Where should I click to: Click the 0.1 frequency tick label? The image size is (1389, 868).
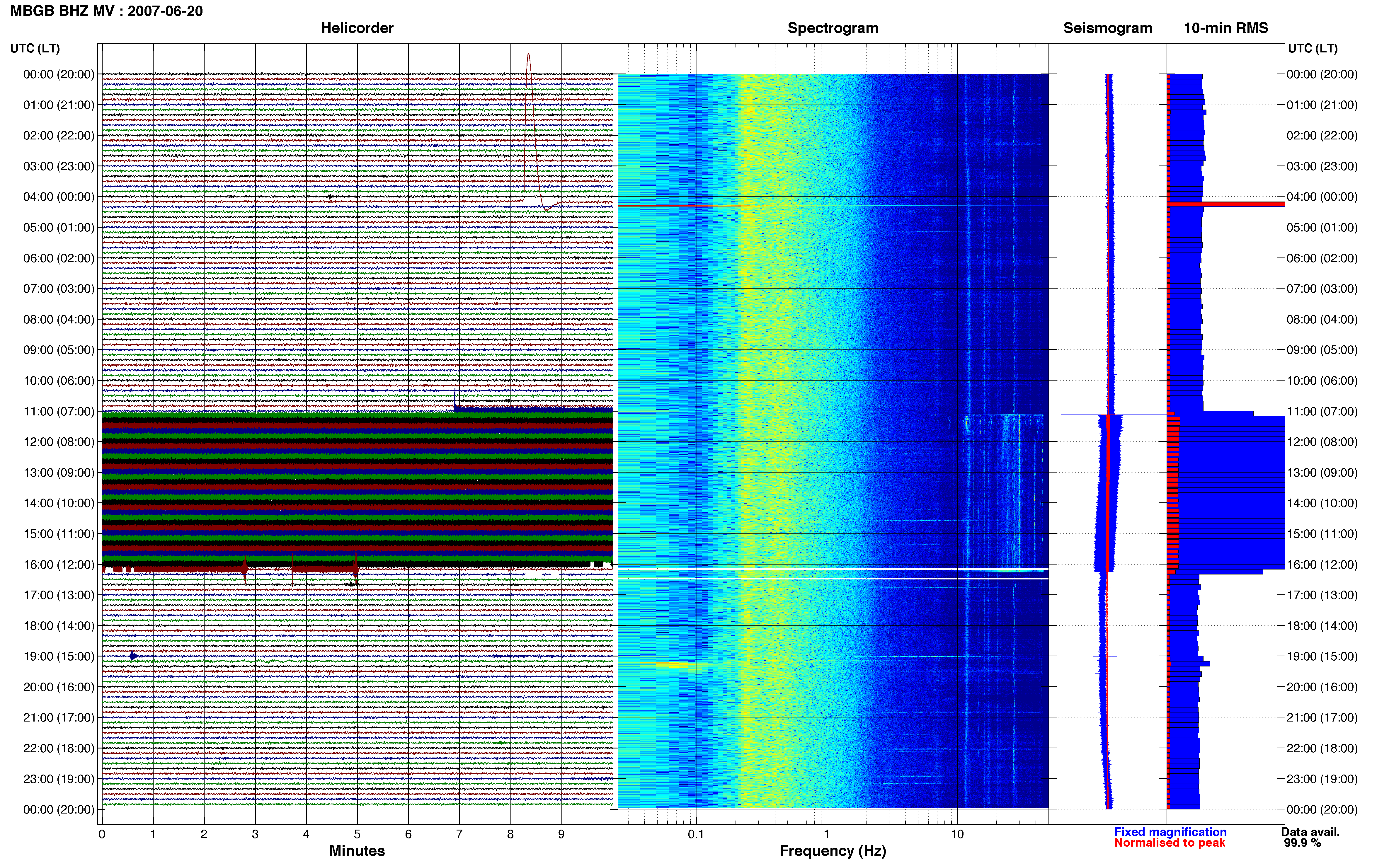coord(696,834)
